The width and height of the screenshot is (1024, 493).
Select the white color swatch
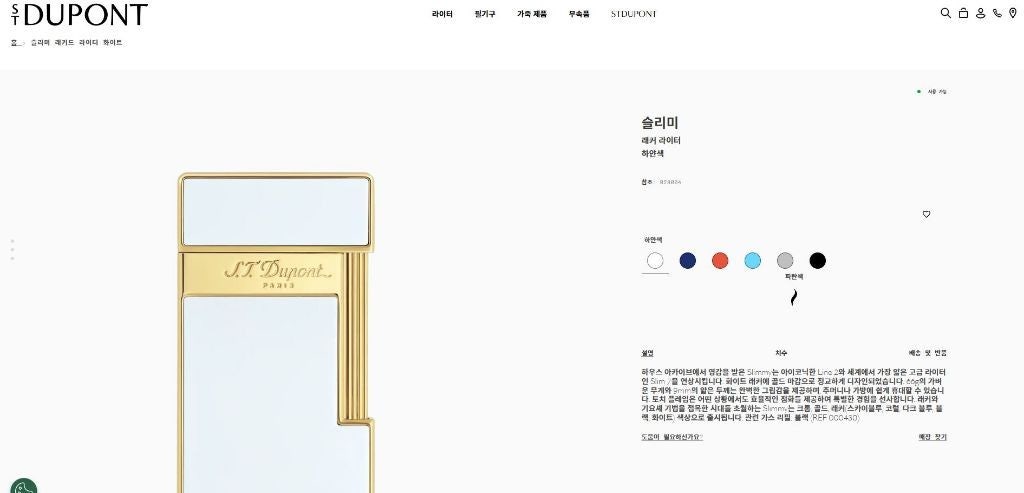point(655,261)
